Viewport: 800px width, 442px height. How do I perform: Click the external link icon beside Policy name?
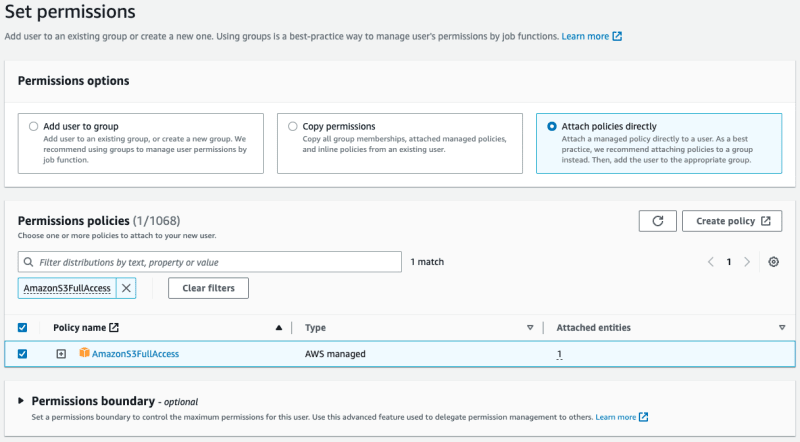point(114,328)
